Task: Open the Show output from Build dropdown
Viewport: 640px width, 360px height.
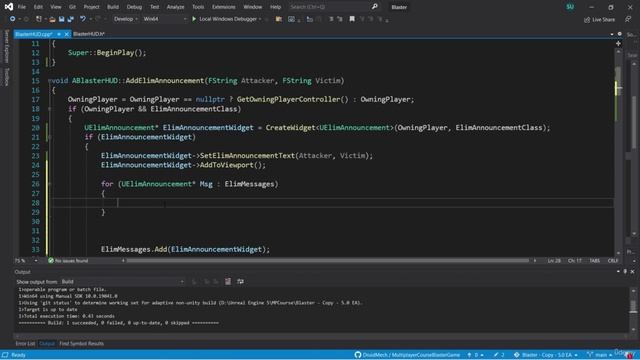Action: [x=122, y=282]
